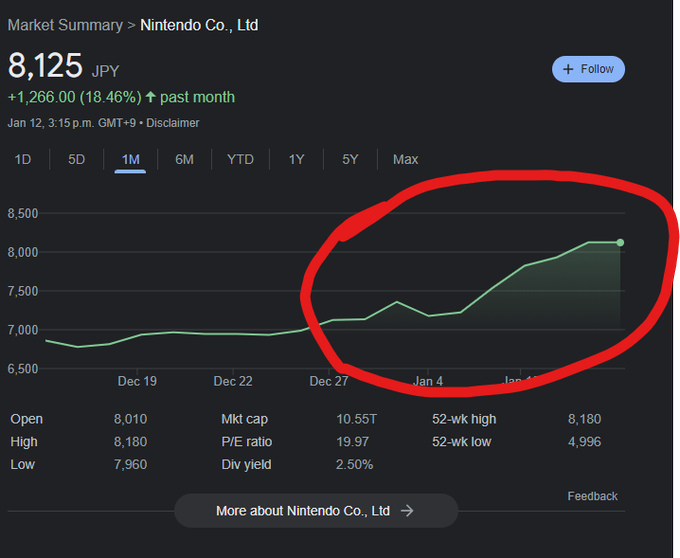Click the arrow icon in More about button
The image size is (680, 558).
pos(407,511)
